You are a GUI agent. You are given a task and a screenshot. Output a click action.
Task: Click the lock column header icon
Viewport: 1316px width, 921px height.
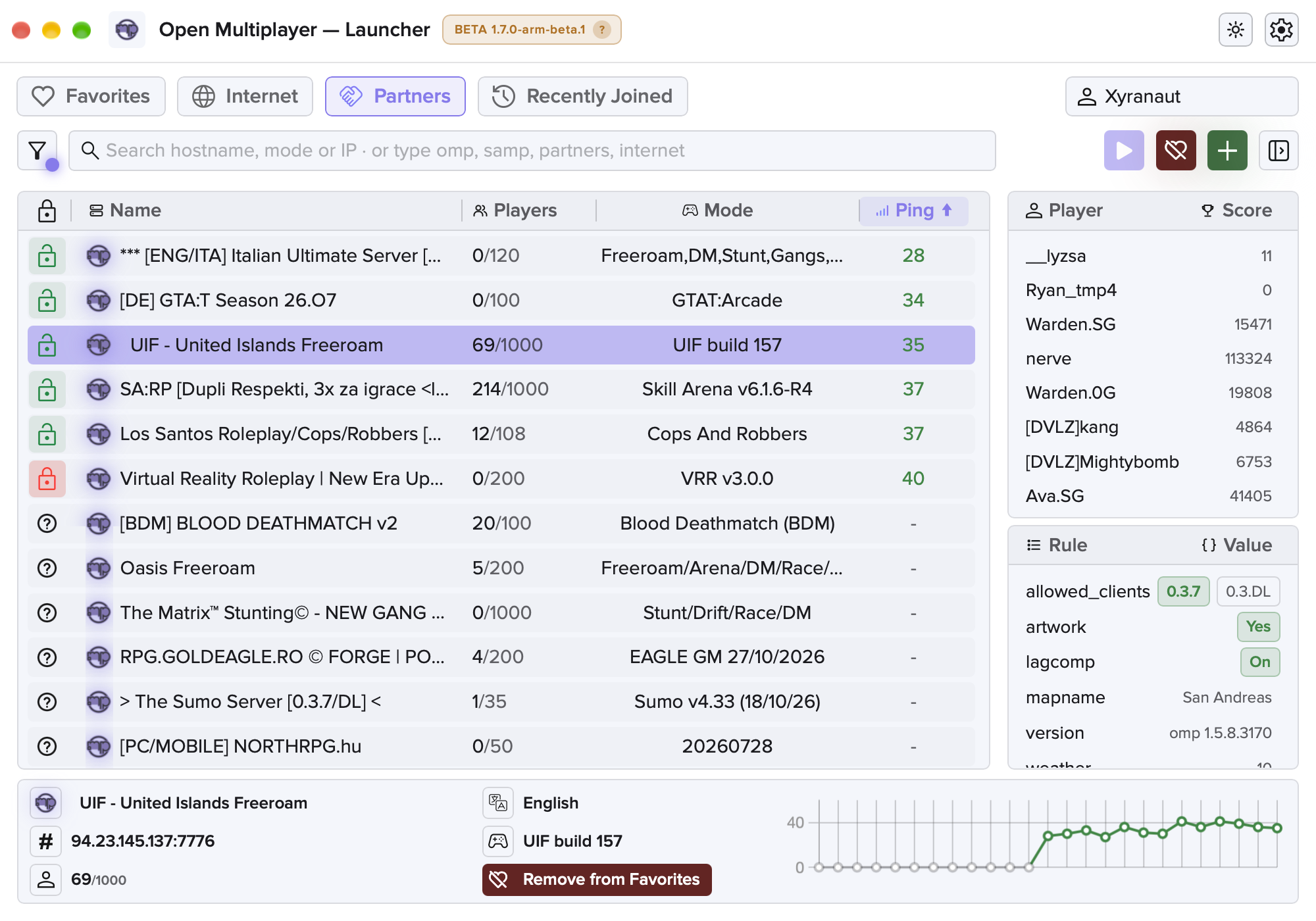pos(47,211)
